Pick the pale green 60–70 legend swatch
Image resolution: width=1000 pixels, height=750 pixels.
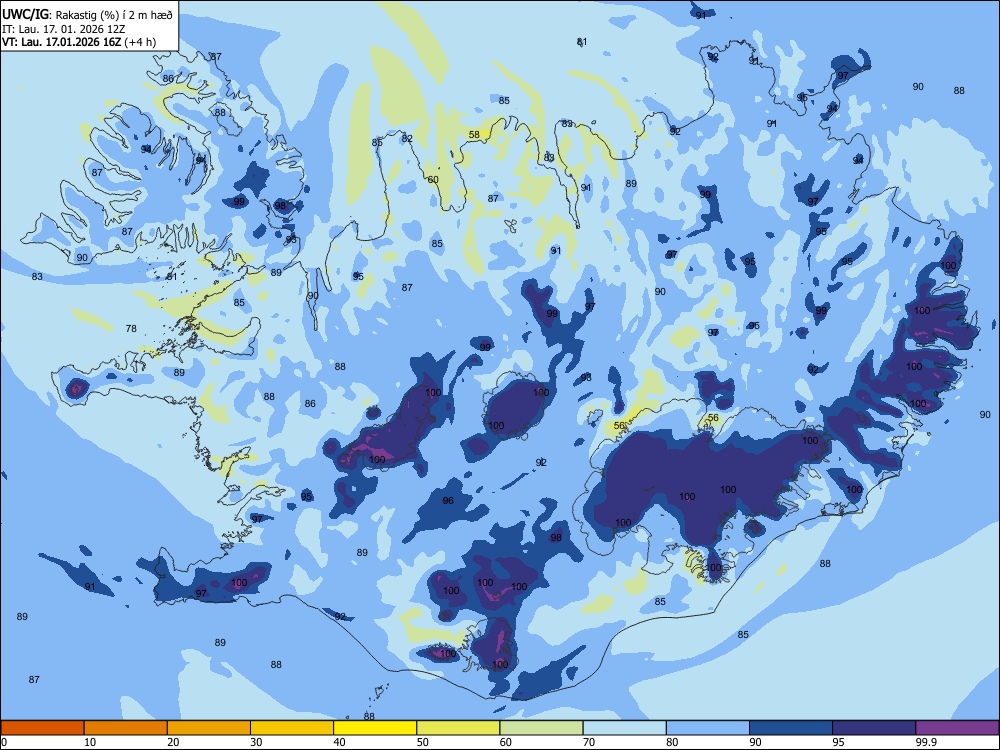tap(541, 728)
